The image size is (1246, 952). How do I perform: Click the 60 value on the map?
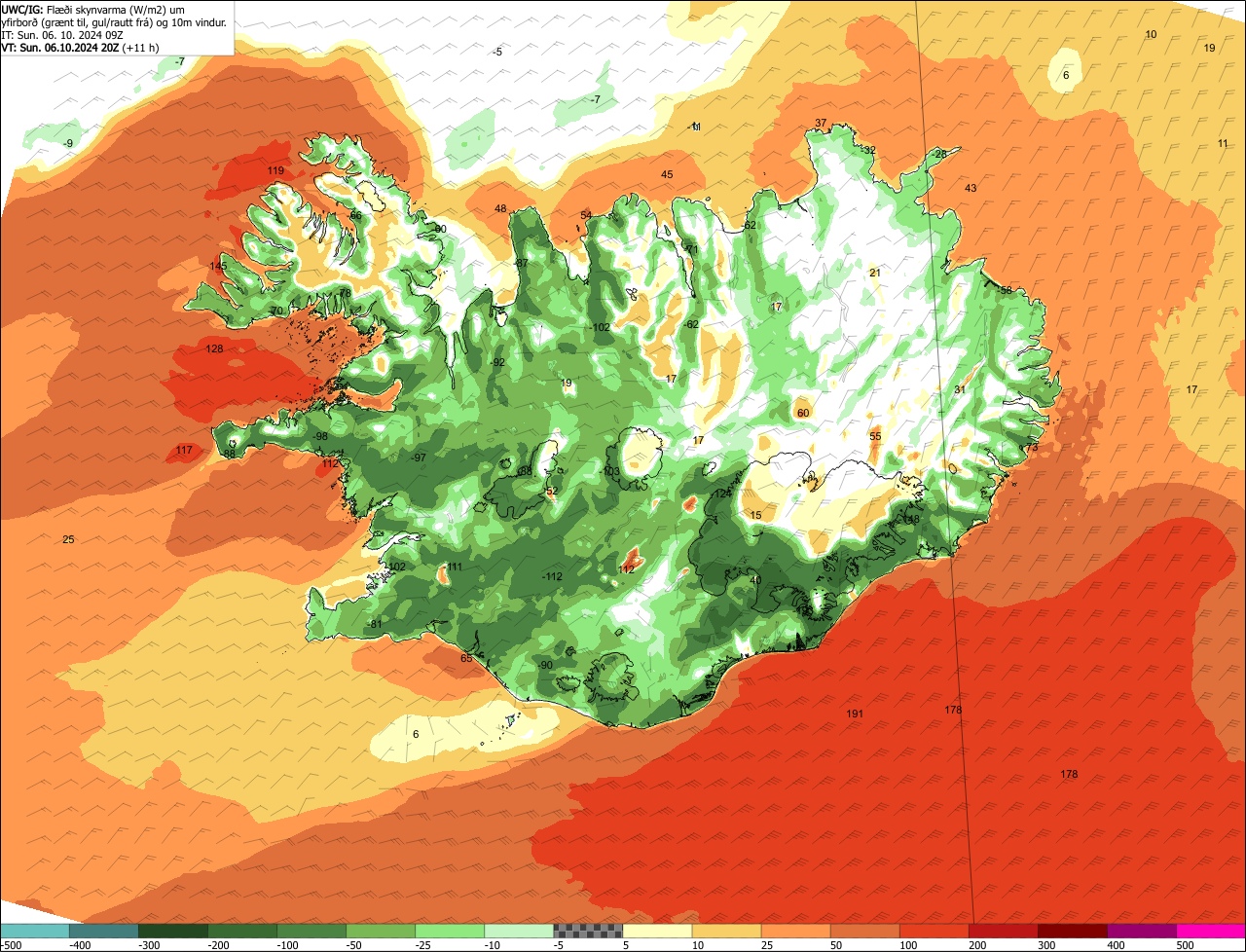click(803, 413)
